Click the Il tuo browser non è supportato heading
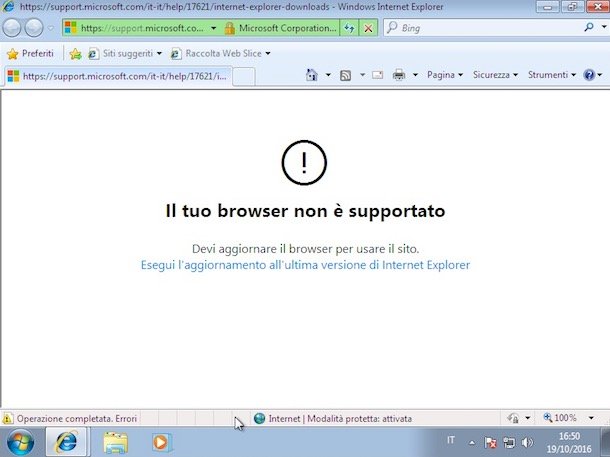The width and height of the screenshot is (610, 457). pos(305,211)
